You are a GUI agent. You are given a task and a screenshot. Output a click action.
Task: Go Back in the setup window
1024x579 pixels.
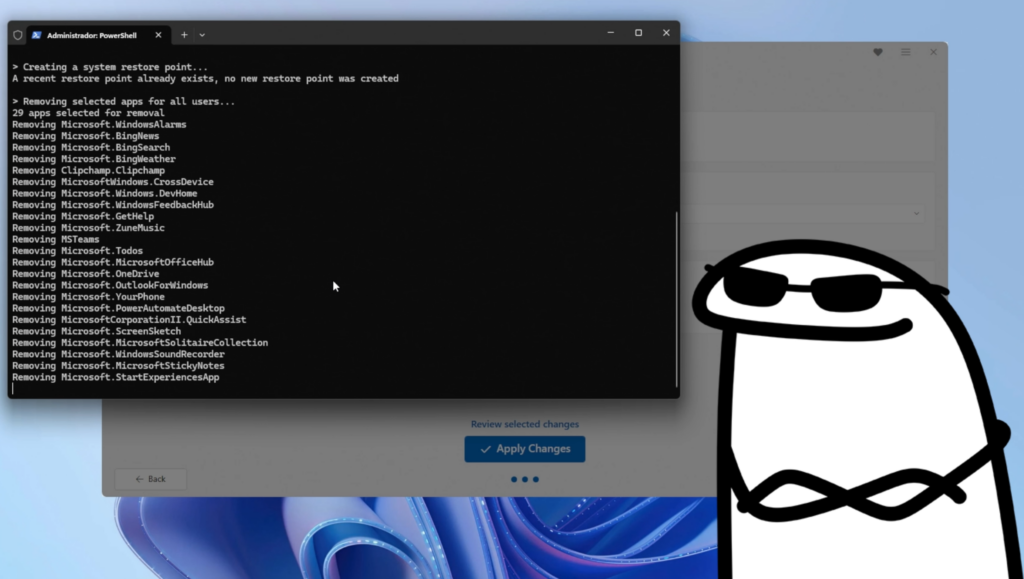(150, 479)
